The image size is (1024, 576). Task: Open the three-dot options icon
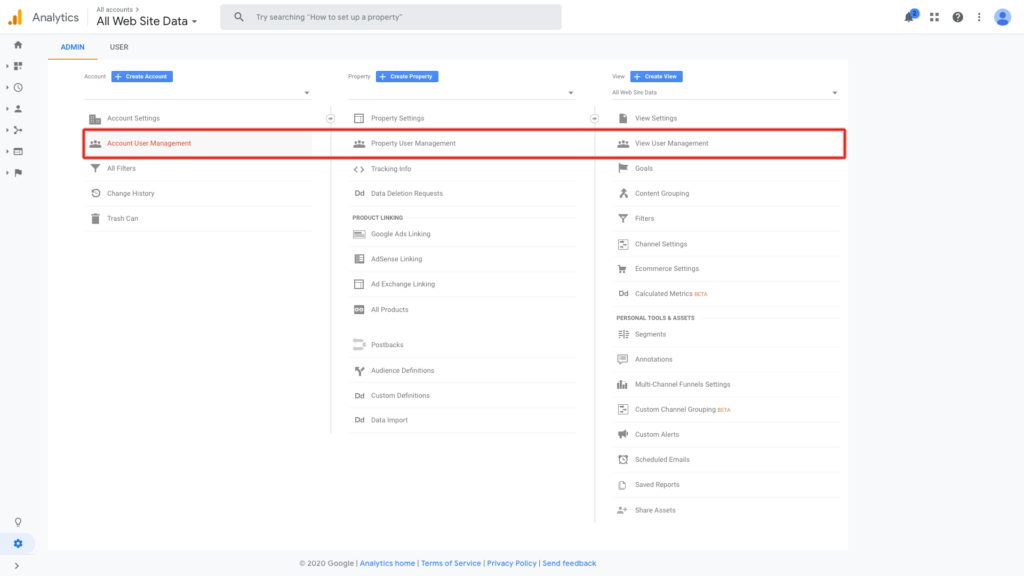coord(979,16)
